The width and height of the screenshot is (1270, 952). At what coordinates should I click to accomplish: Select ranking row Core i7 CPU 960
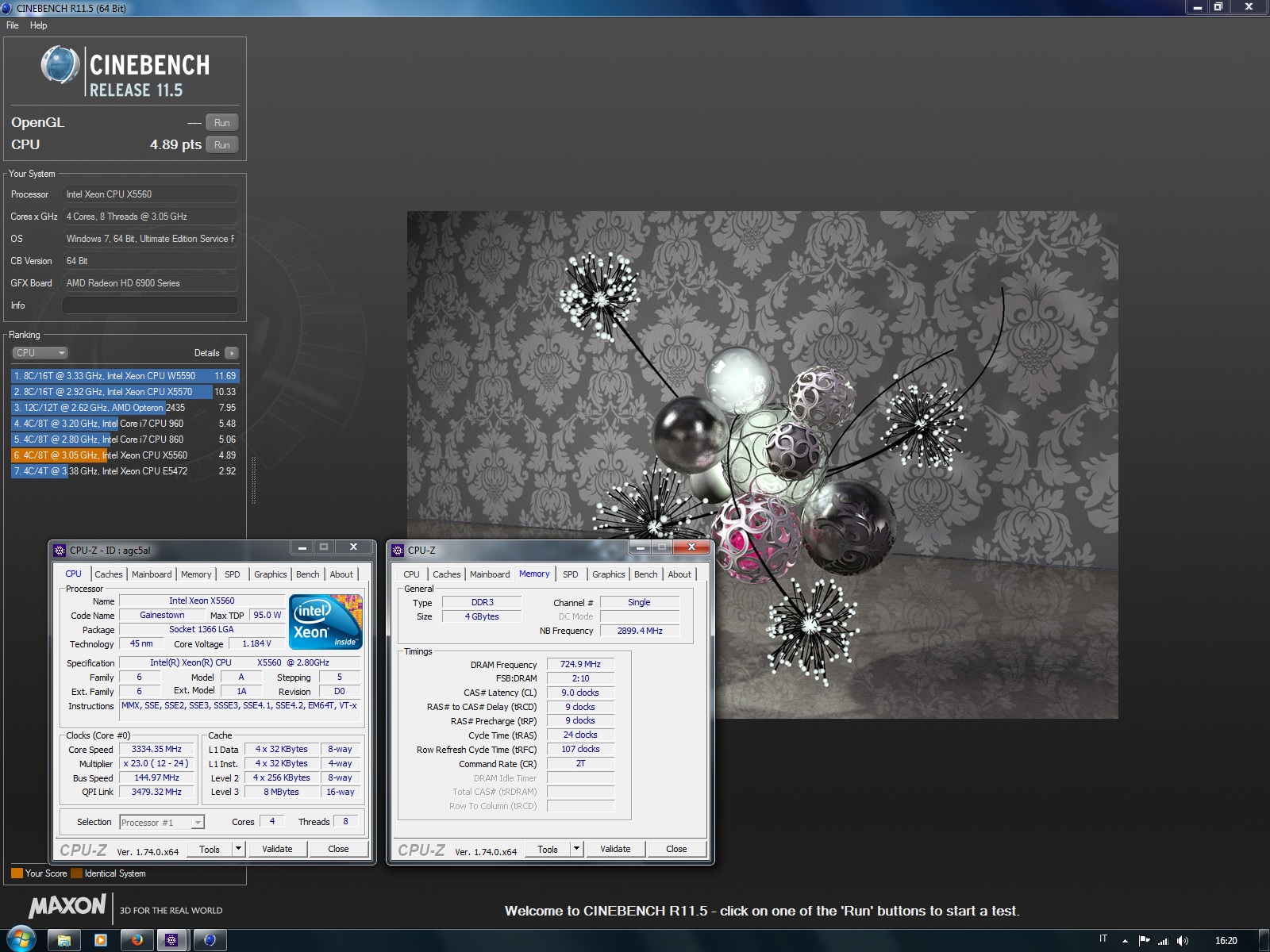[x=125, y=424]
